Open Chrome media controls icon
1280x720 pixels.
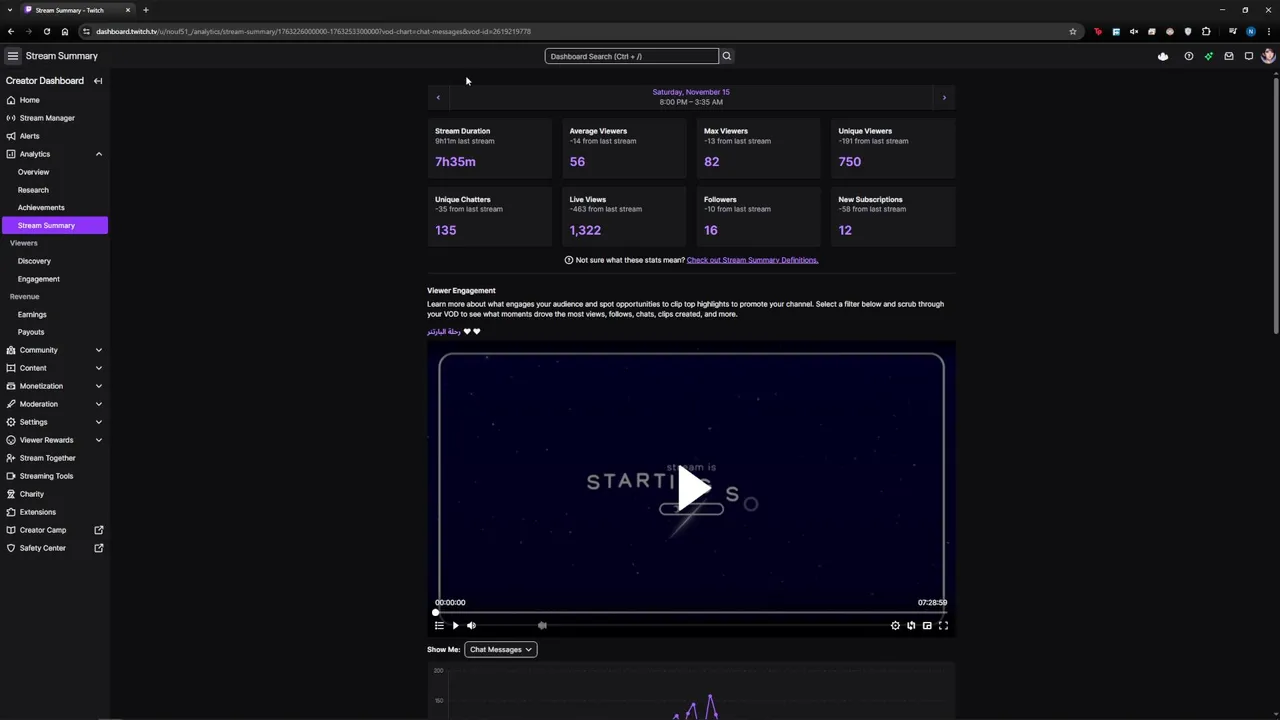[x=1232, y=31]
